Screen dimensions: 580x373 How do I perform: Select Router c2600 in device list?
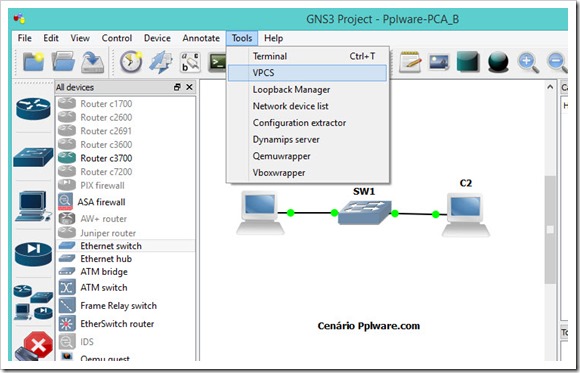coord(125,117)
